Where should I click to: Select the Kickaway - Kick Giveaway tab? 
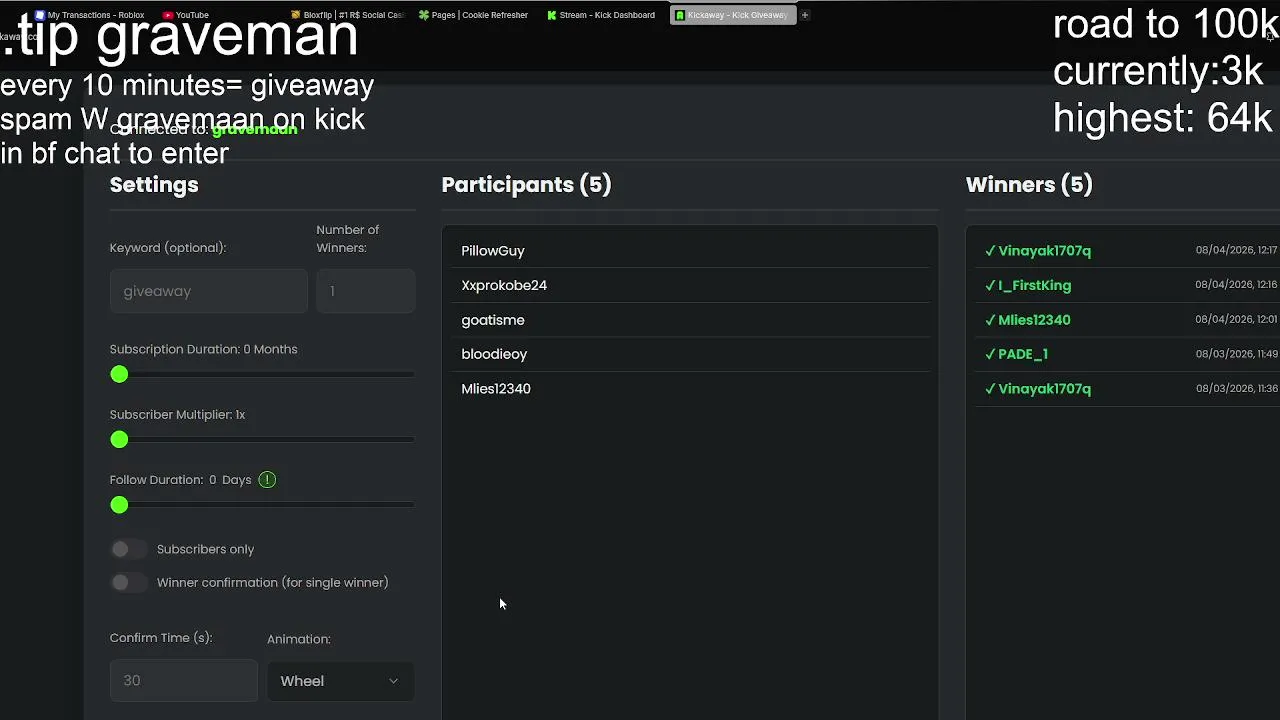(732, 15)
